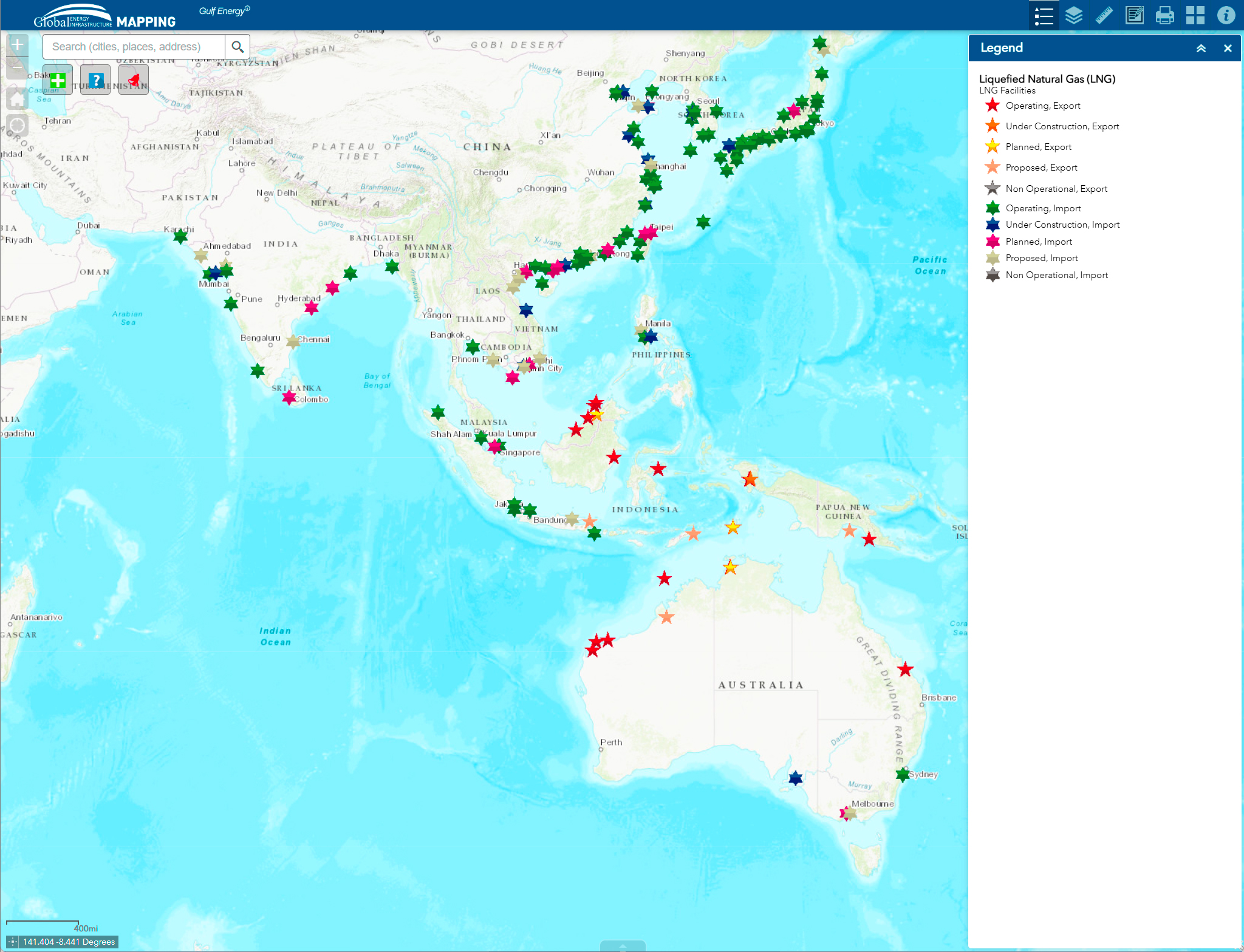Click the green plus add-data button
The height and width of the screenshot is (952, 1244).
coord(58,80)
